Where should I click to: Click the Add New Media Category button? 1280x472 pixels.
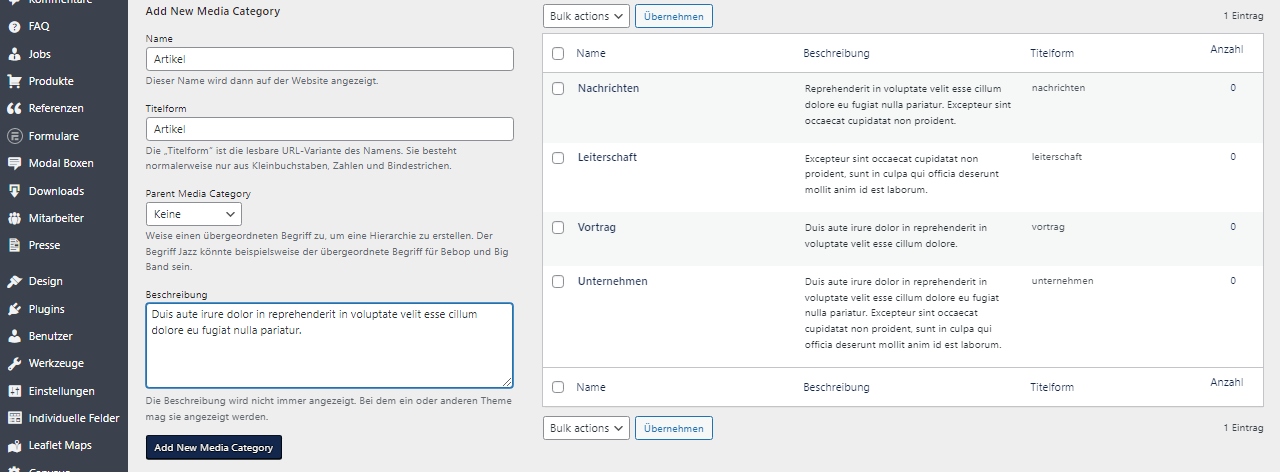coord(214,447)
